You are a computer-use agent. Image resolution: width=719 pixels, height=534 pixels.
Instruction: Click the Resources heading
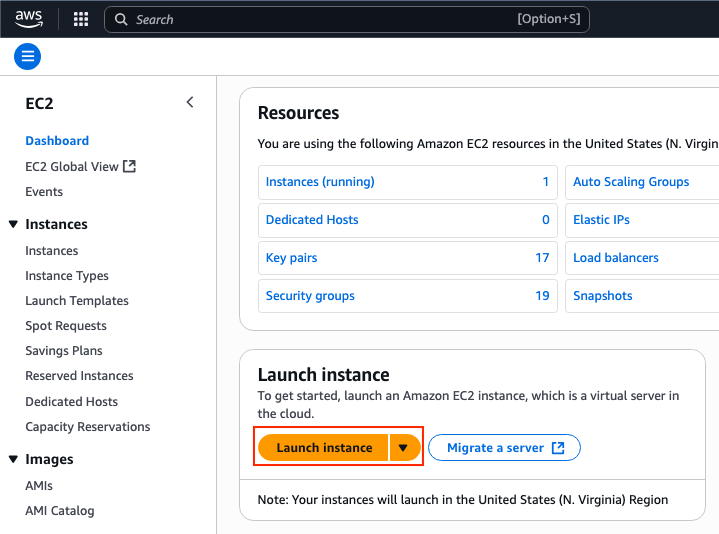coord(298,113)
